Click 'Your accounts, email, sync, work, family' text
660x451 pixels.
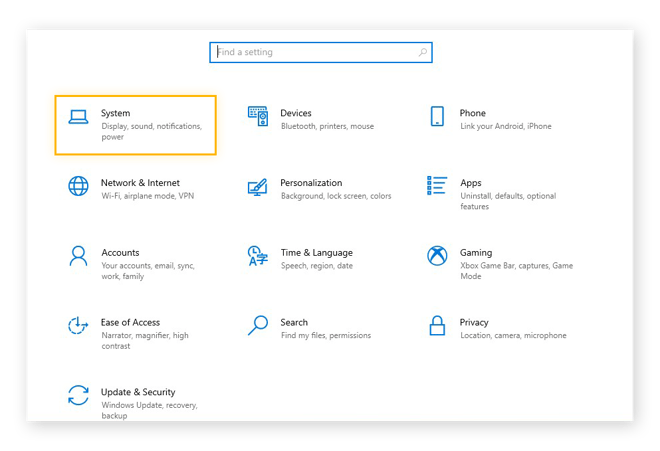click(148, 271)
